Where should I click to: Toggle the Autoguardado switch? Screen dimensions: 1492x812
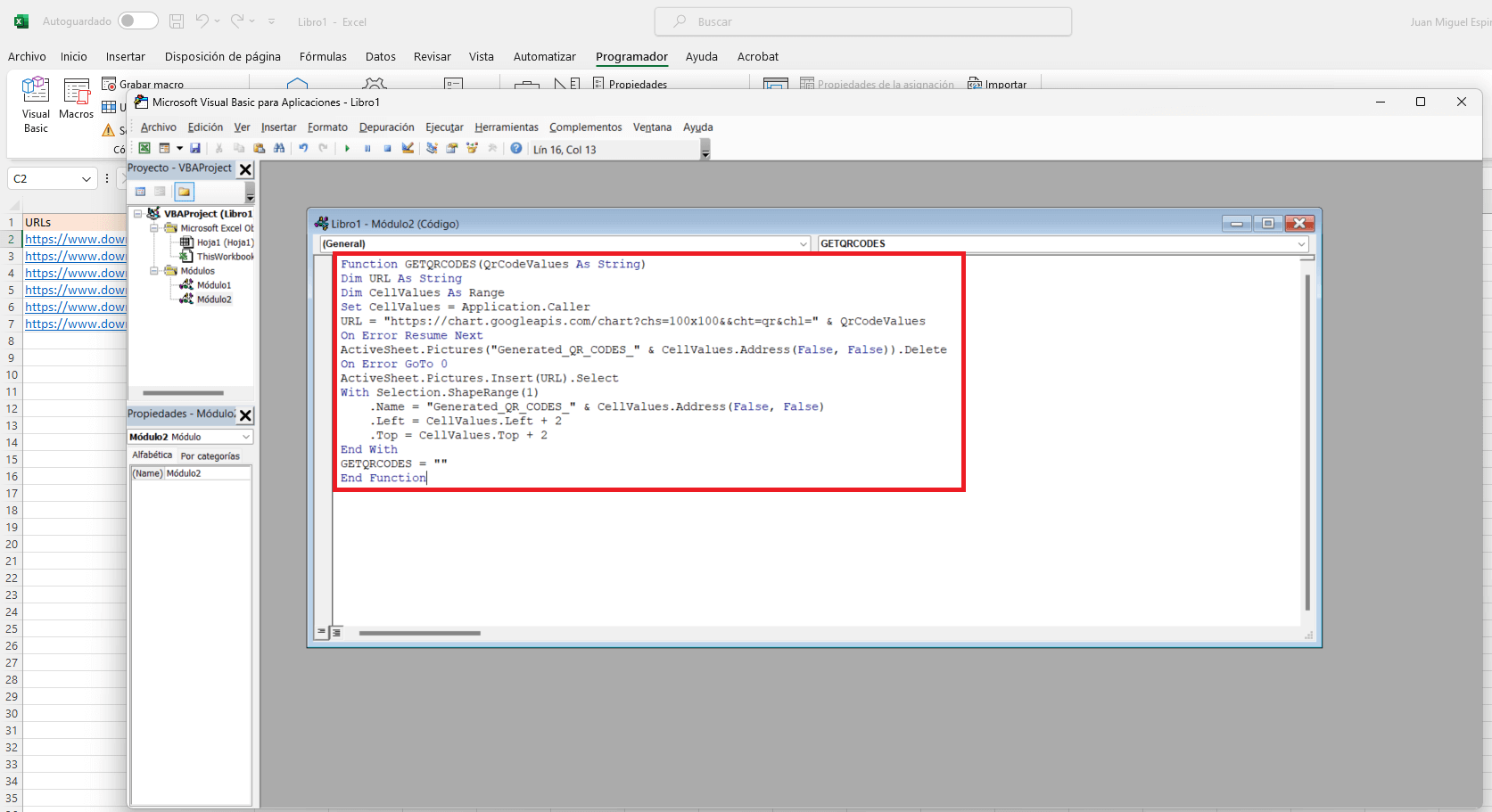pyautogui.click(x=138, y=21)
